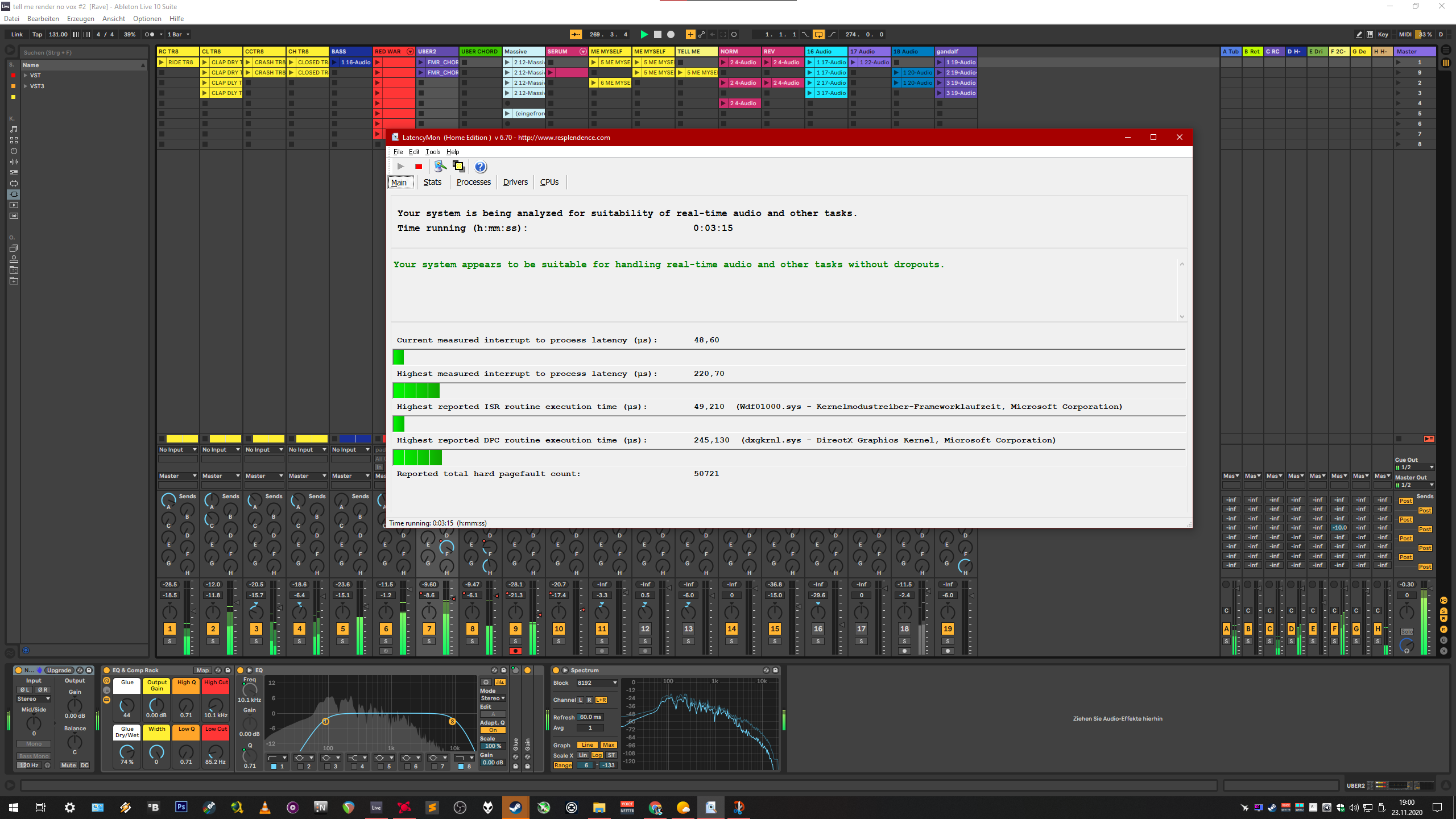Screen dimensions: 1456x819
Task: Toggle the Follow arrow button beside position
Action: (x=576, y=35)
